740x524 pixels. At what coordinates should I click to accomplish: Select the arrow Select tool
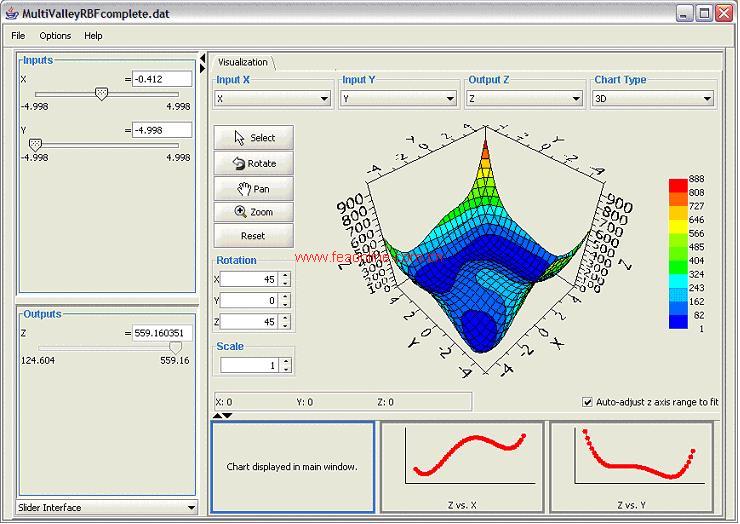pos(253,138)
